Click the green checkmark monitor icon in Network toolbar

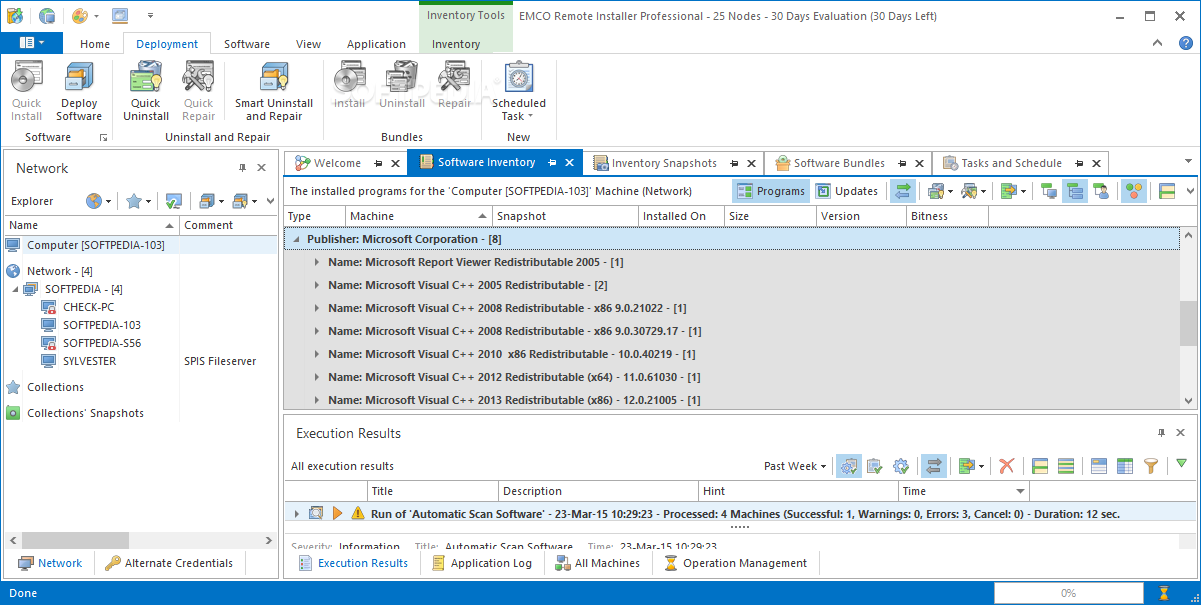point(173,201)
